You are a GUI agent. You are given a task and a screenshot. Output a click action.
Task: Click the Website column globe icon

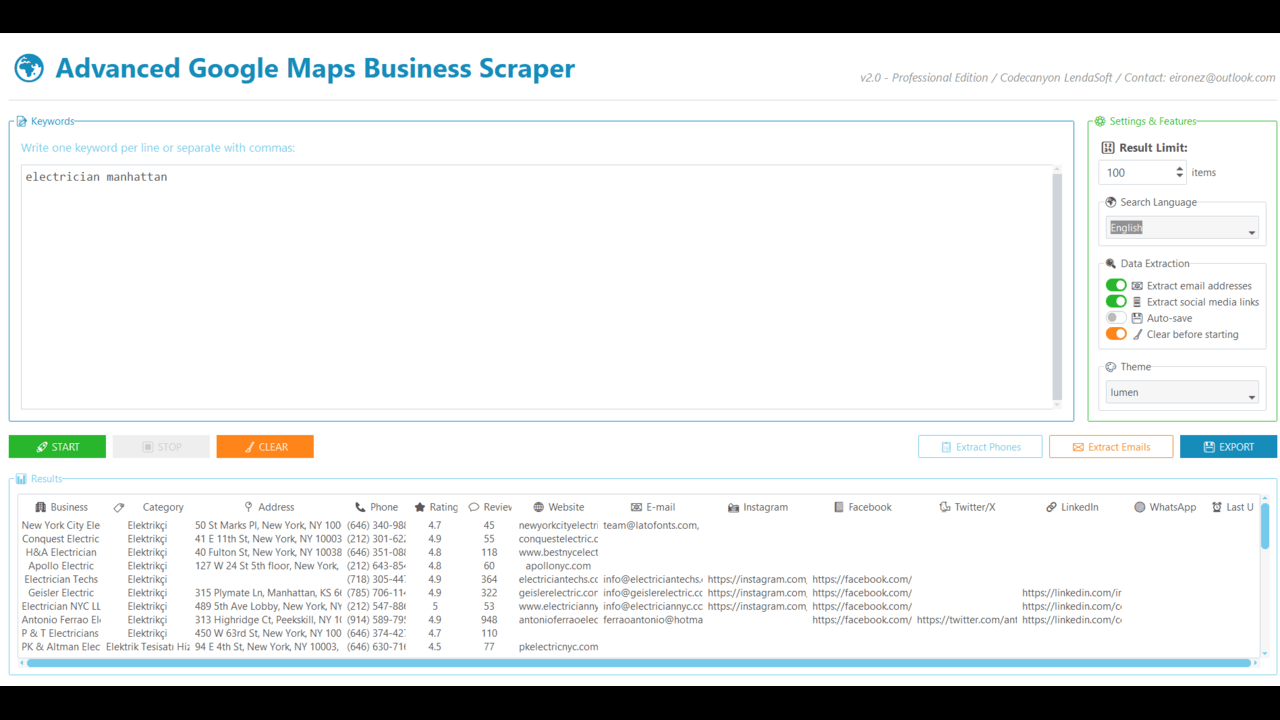[x=539, y=507]
